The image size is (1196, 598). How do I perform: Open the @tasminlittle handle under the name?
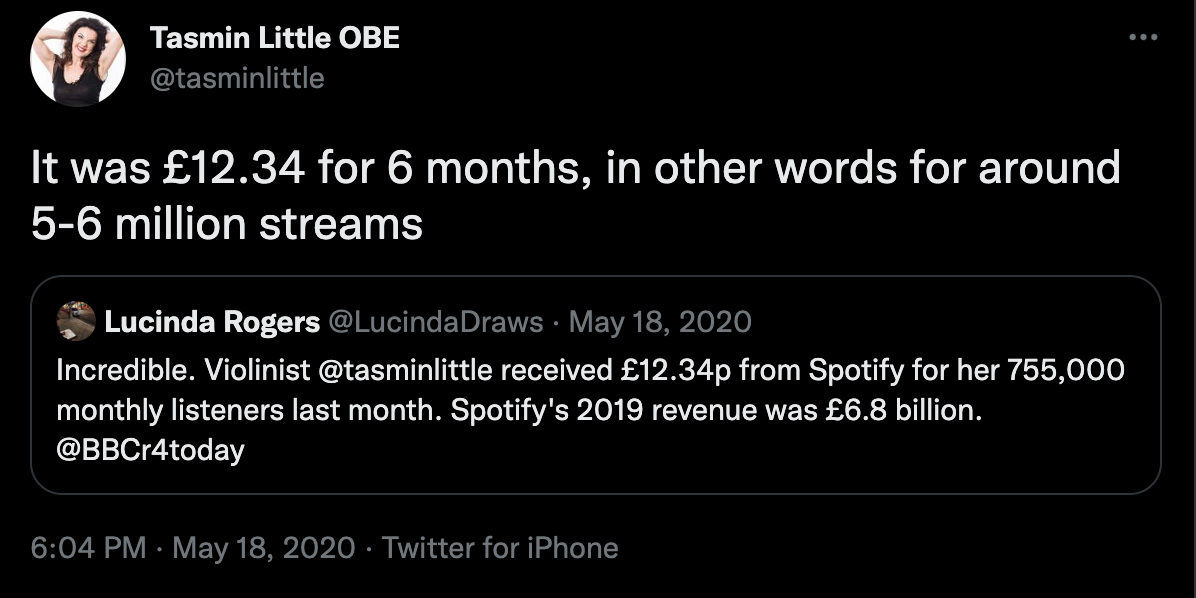237,78
